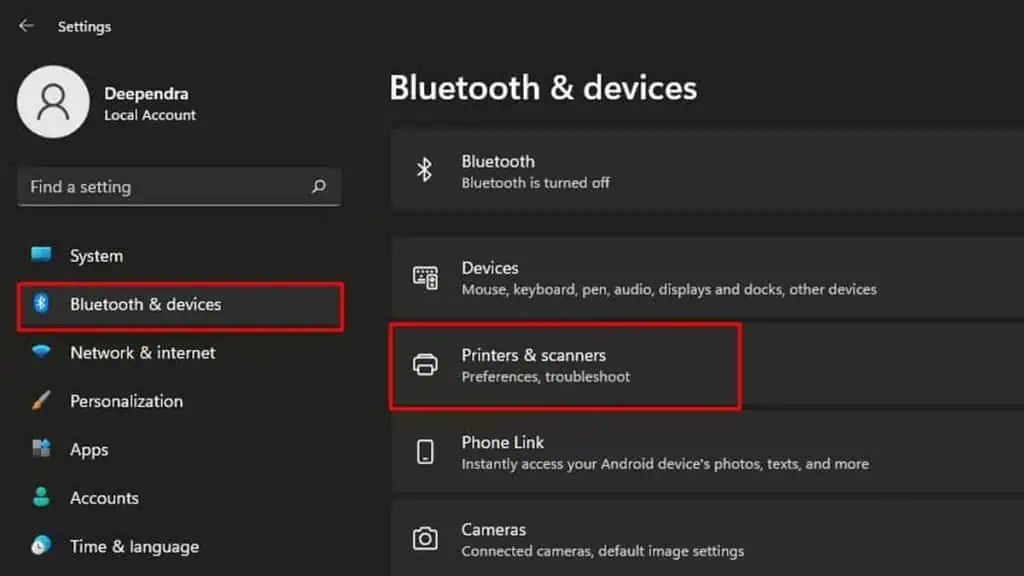Click the phone icon beside Phone Link
Screen dimensions: 1024x576
click(425, 452)
